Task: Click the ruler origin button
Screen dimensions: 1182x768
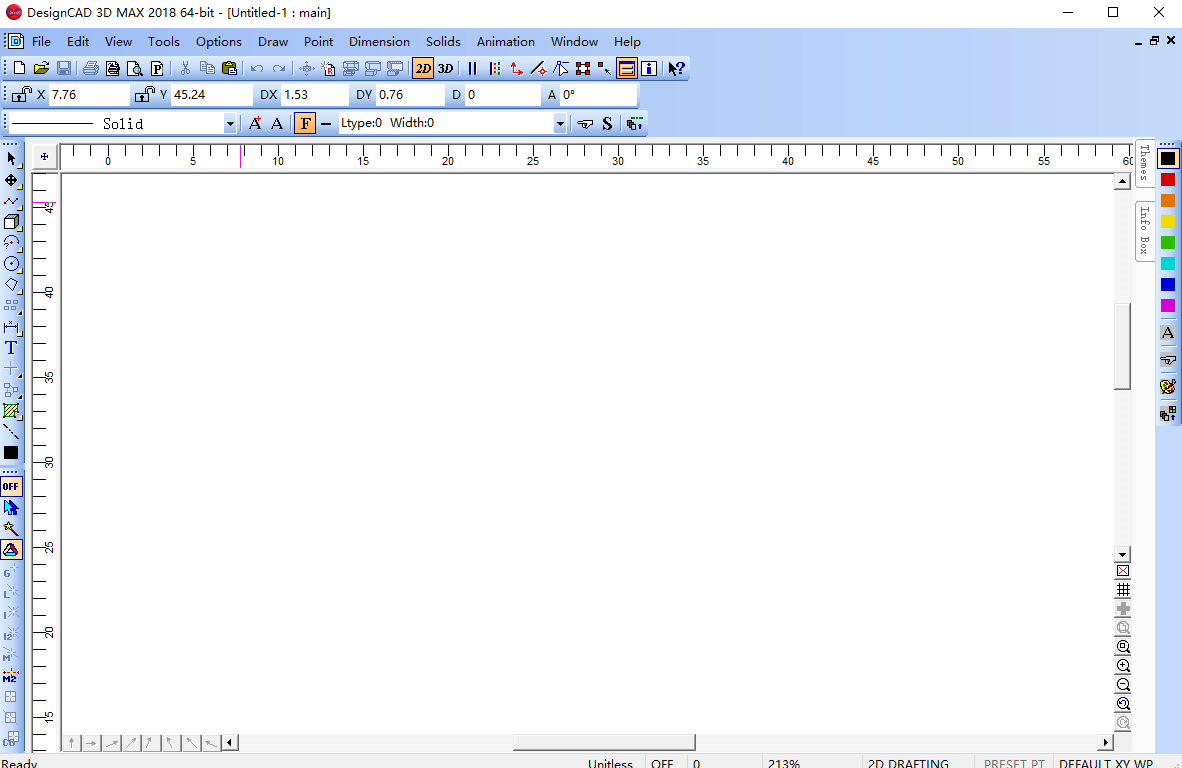Action: [x=44, y=157]
